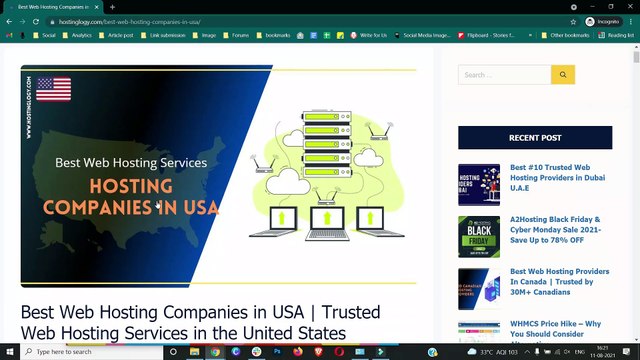
Task: Open the Google Docs bookmark icon
Action: click(x=313, y=36)
